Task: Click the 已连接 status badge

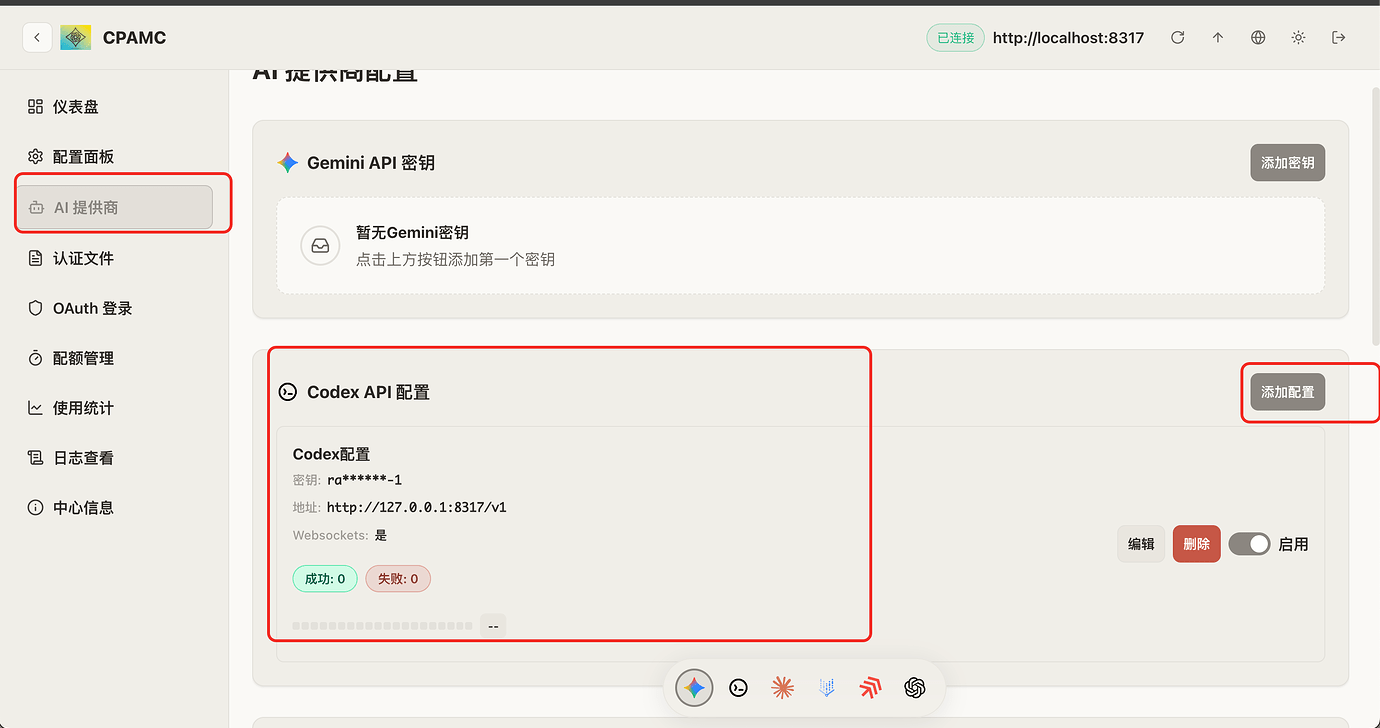Action: click(955, 38)
